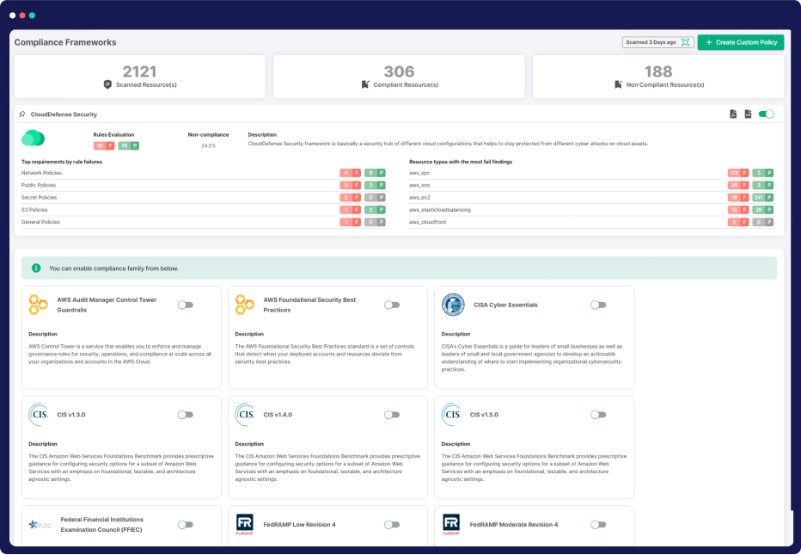
Task: Click the green CloudDefense cloud logo
Action: [x=33, y=139]
